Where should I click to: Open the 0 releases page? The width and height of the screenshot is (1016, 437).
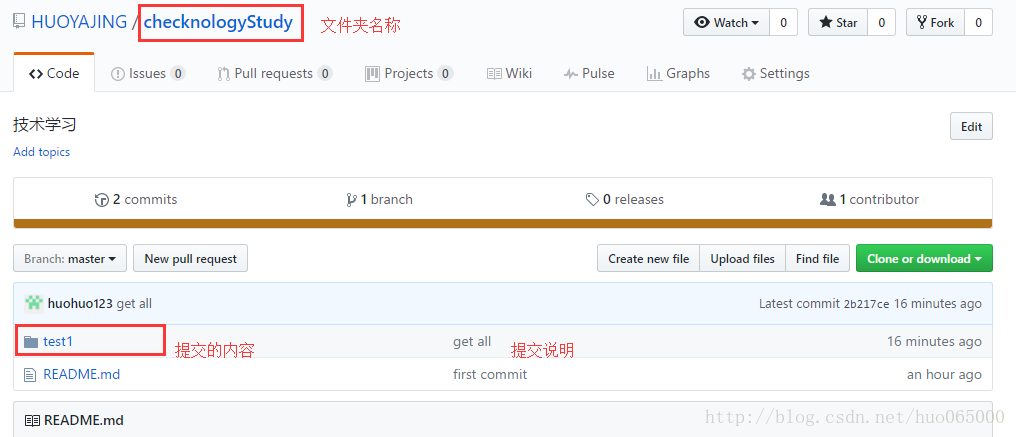tap(625, 199)
